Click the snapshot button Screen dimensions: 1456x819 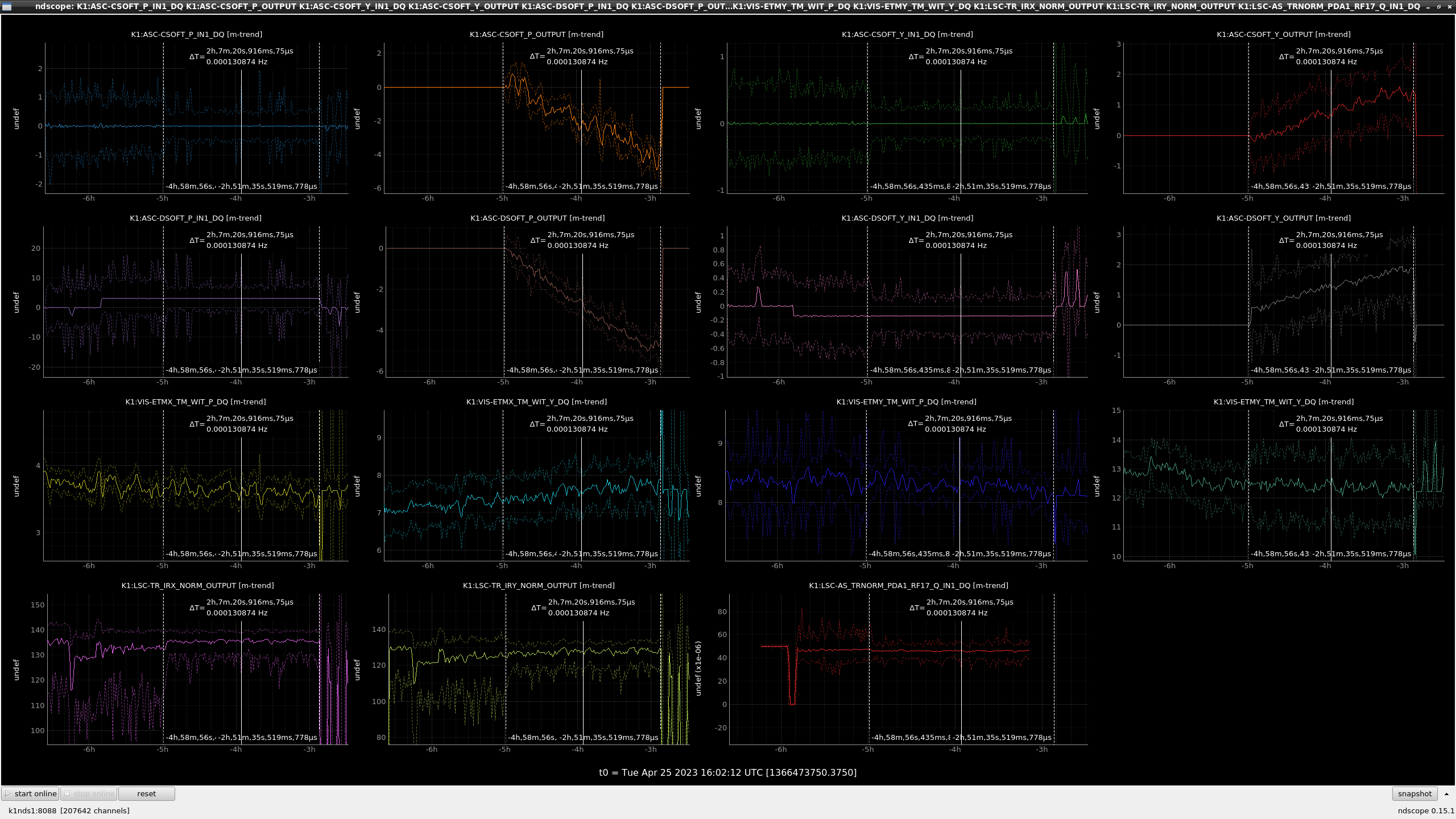coord(1414,793)
